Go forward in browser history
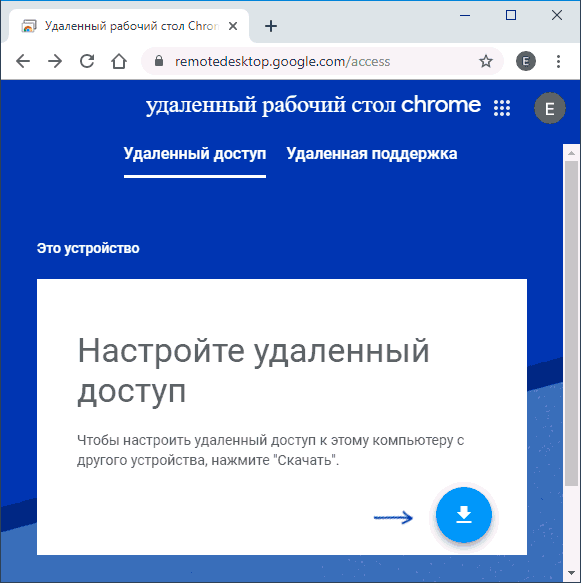581x583 pixels. tap(55, 61)
